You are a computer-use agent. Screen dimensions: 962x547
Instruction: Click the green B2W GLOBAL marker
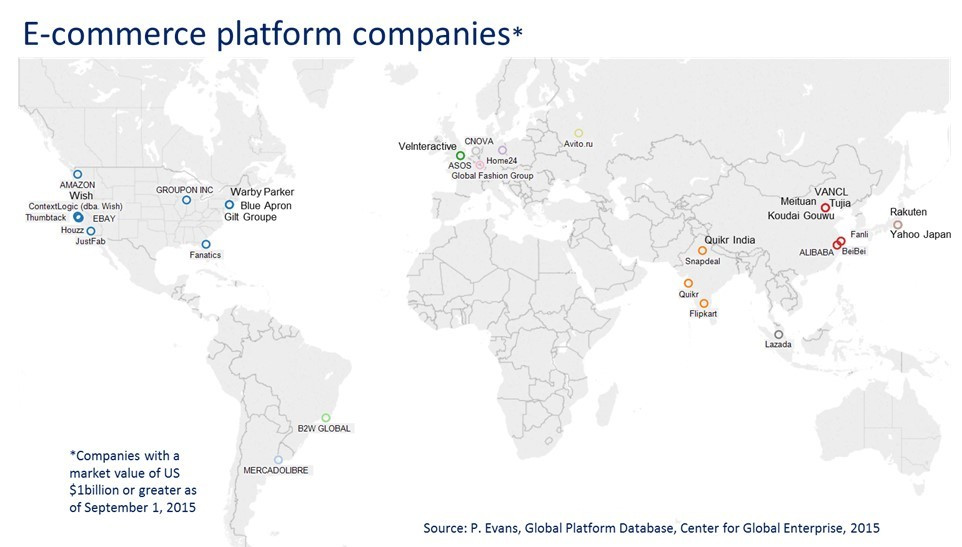click(326, 418)
